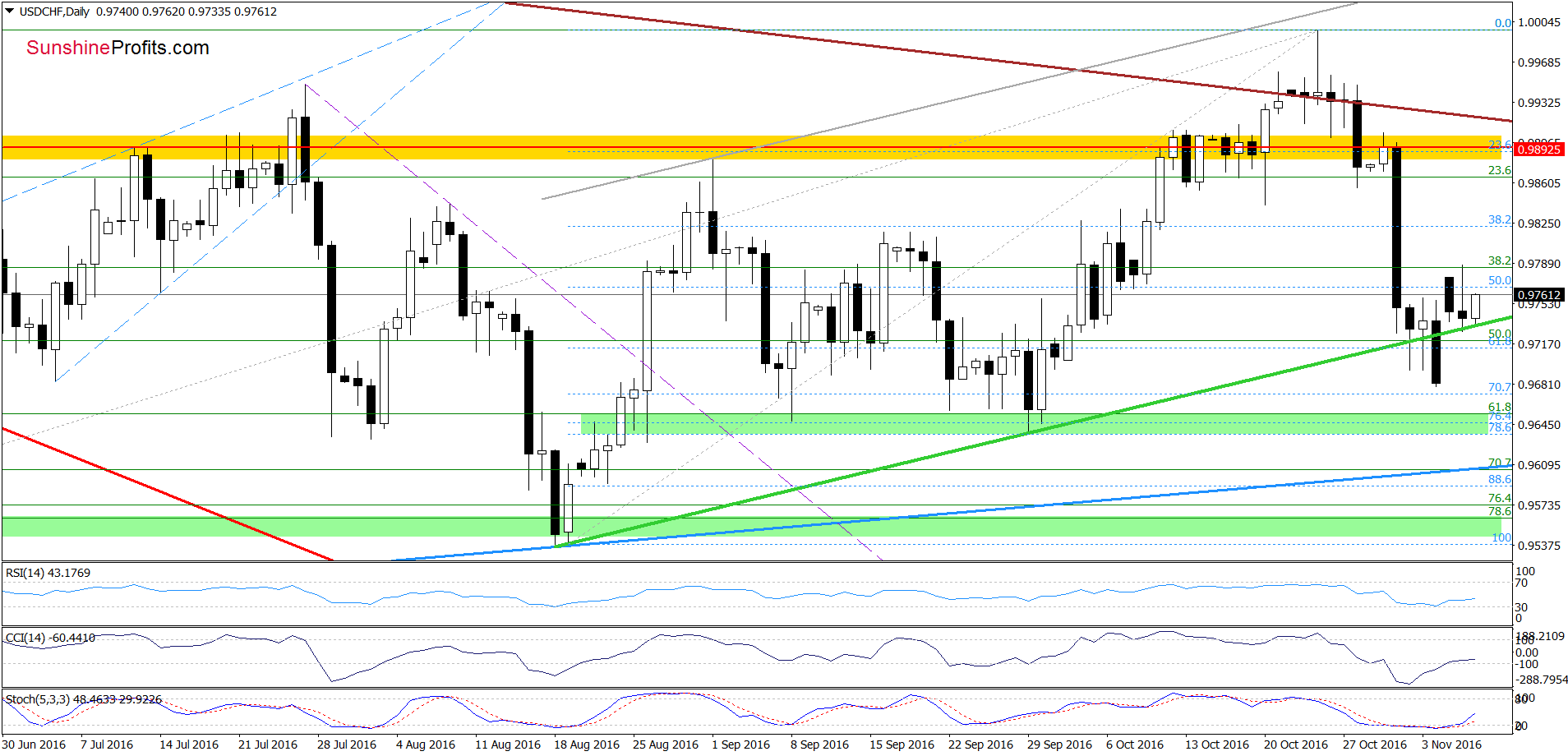Click the red 0.98925 price label

tap(1538, 149)
